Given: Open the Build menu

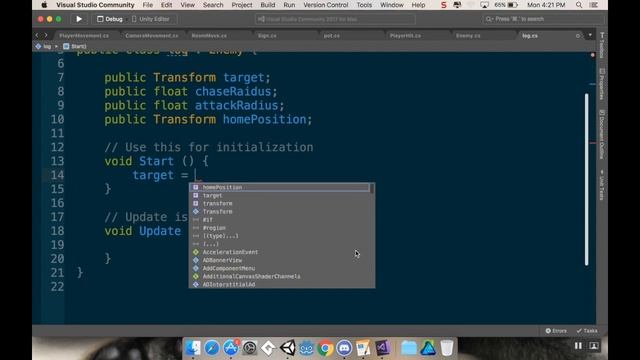Looking at the screenshot, I should pos(268,5).
